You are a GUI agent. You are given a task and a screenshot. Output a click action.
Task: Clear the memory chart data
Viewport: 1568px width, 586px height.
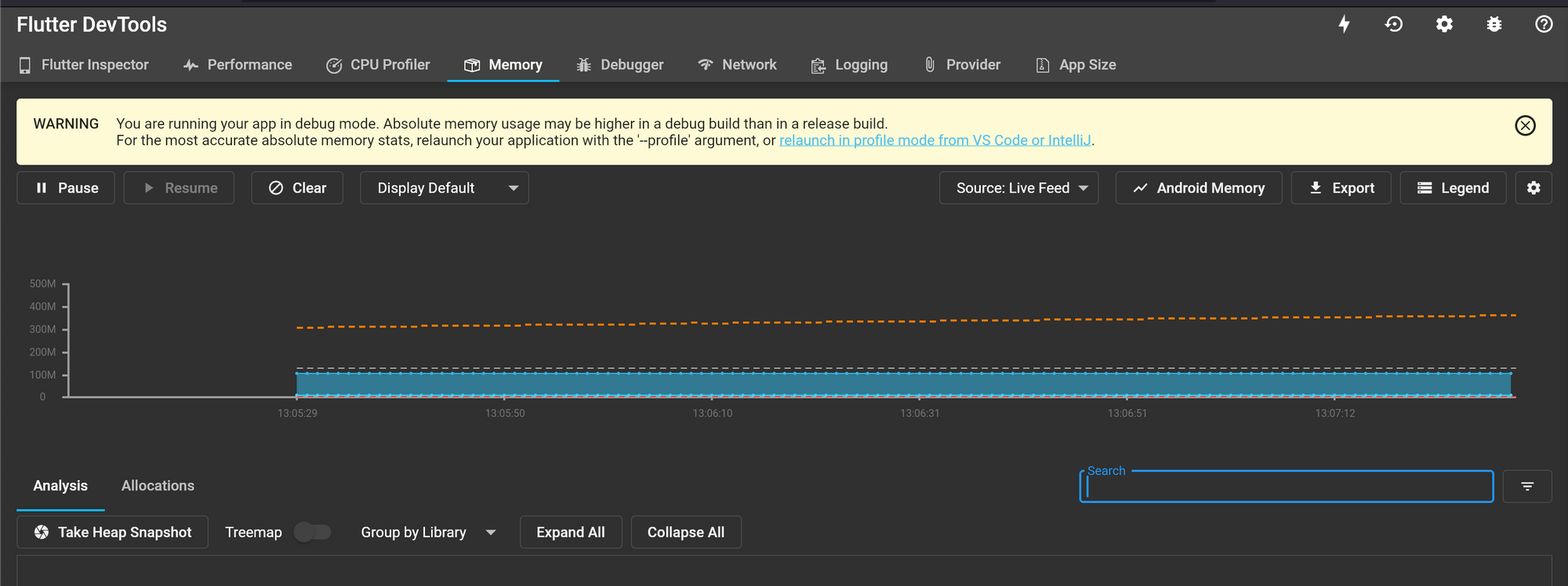tap(297, 188)
